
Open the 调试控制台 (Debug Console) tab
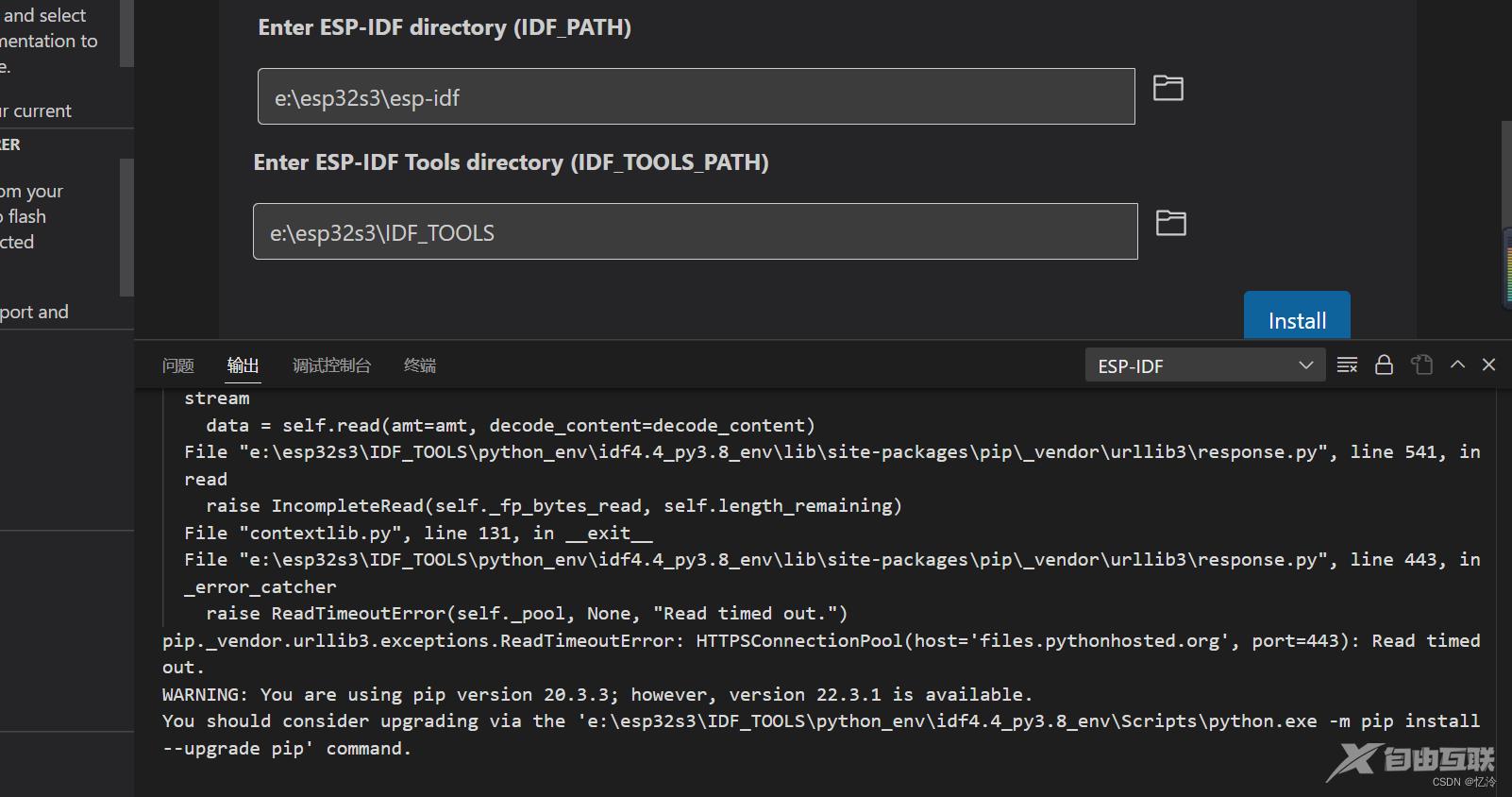pyautogui.click(x=331, y=365)
